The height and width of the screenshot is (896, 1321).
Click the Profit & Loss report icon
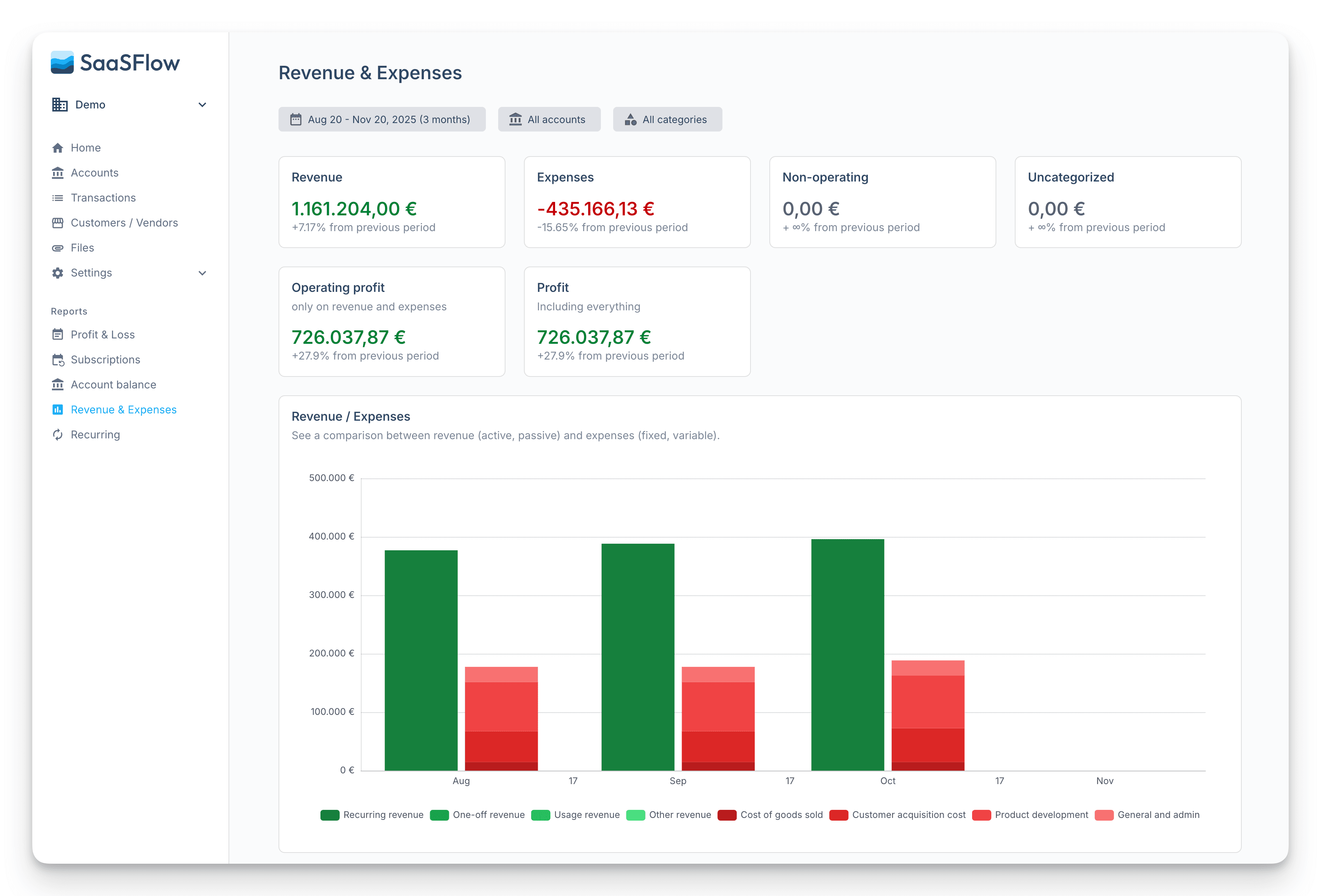coord(57,335)
